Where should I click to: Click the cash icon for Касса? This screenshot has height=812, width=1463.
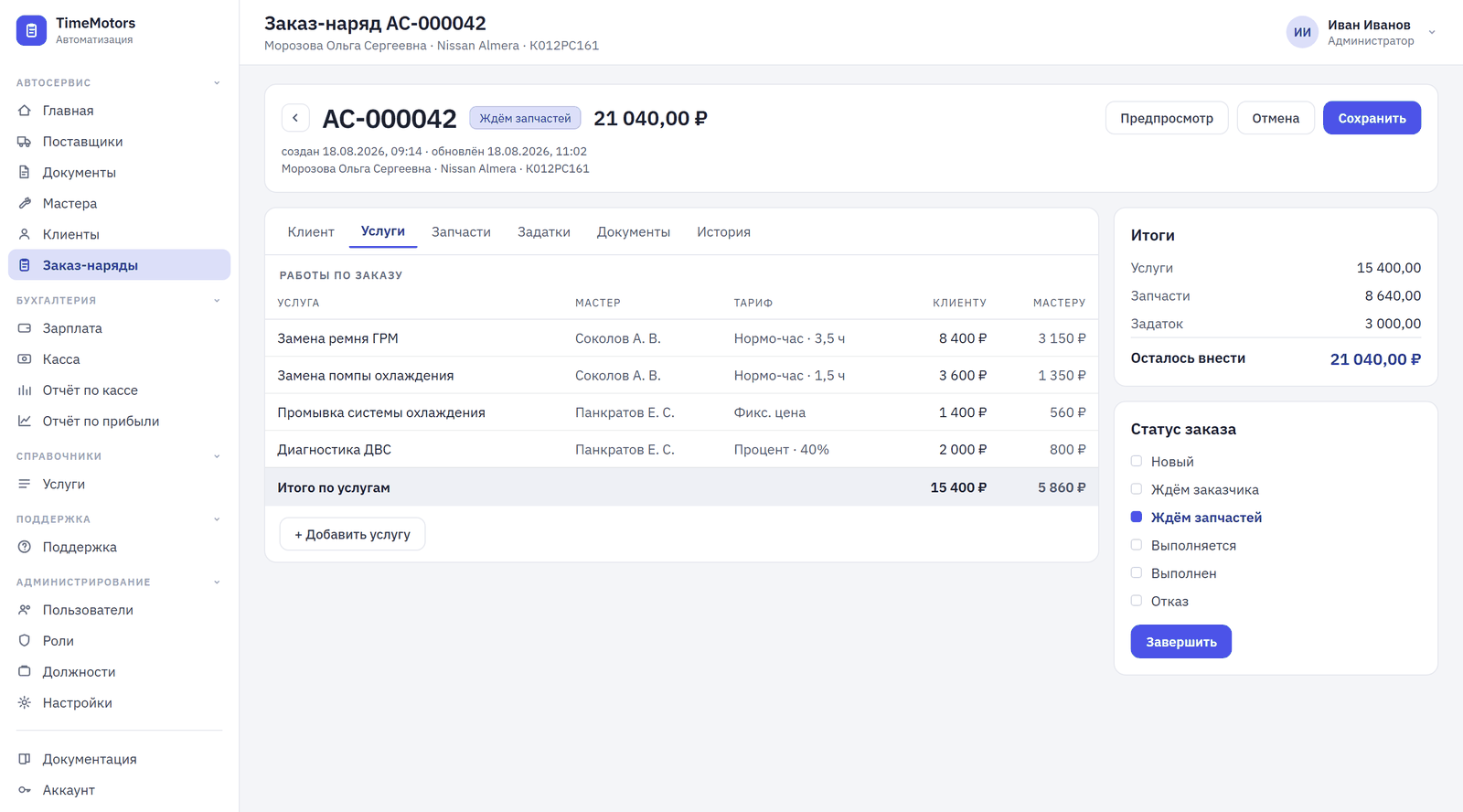coord(25,359)
